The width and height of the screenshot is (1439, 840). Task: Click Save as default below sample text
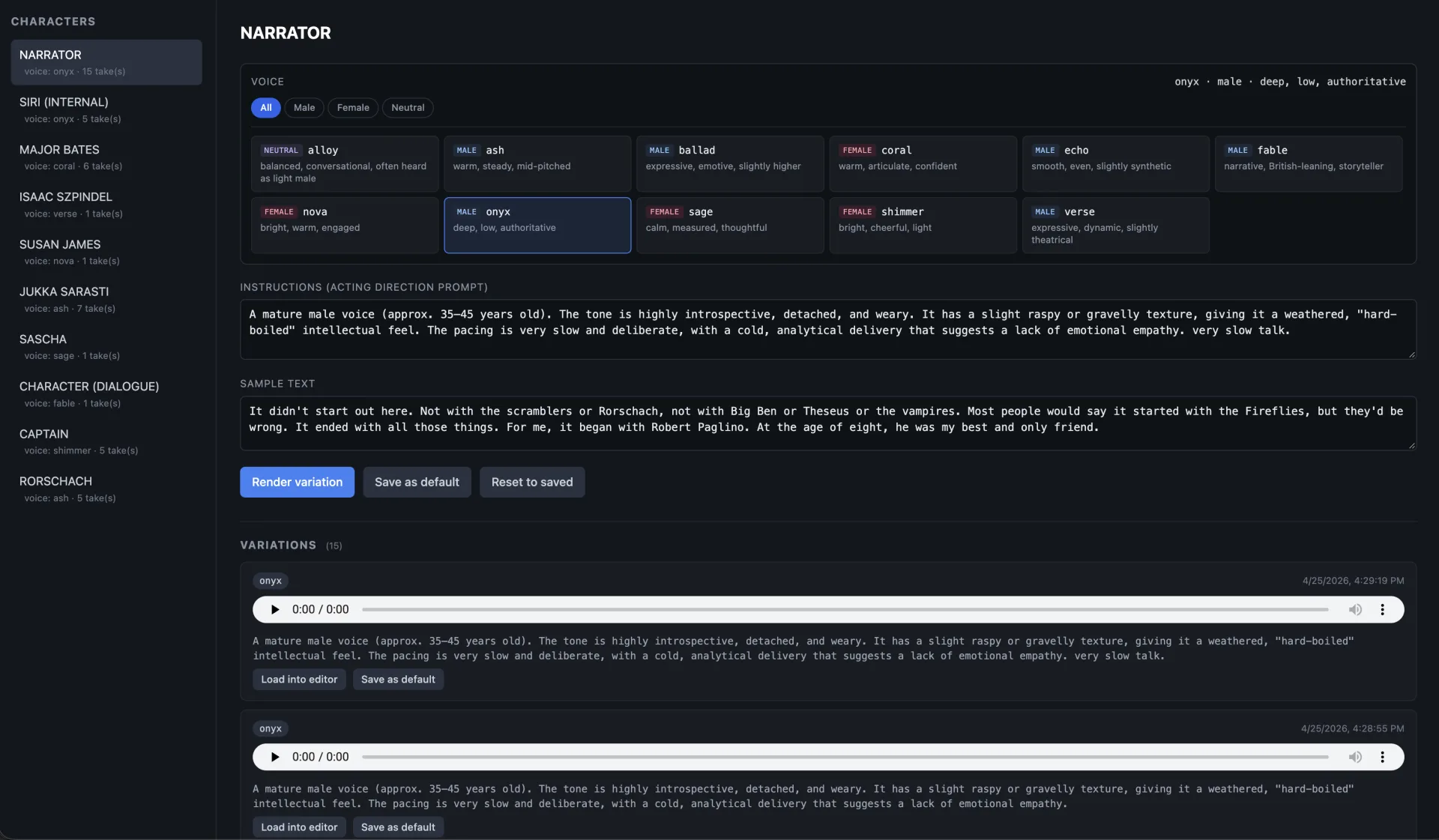(x=417, y=482)
